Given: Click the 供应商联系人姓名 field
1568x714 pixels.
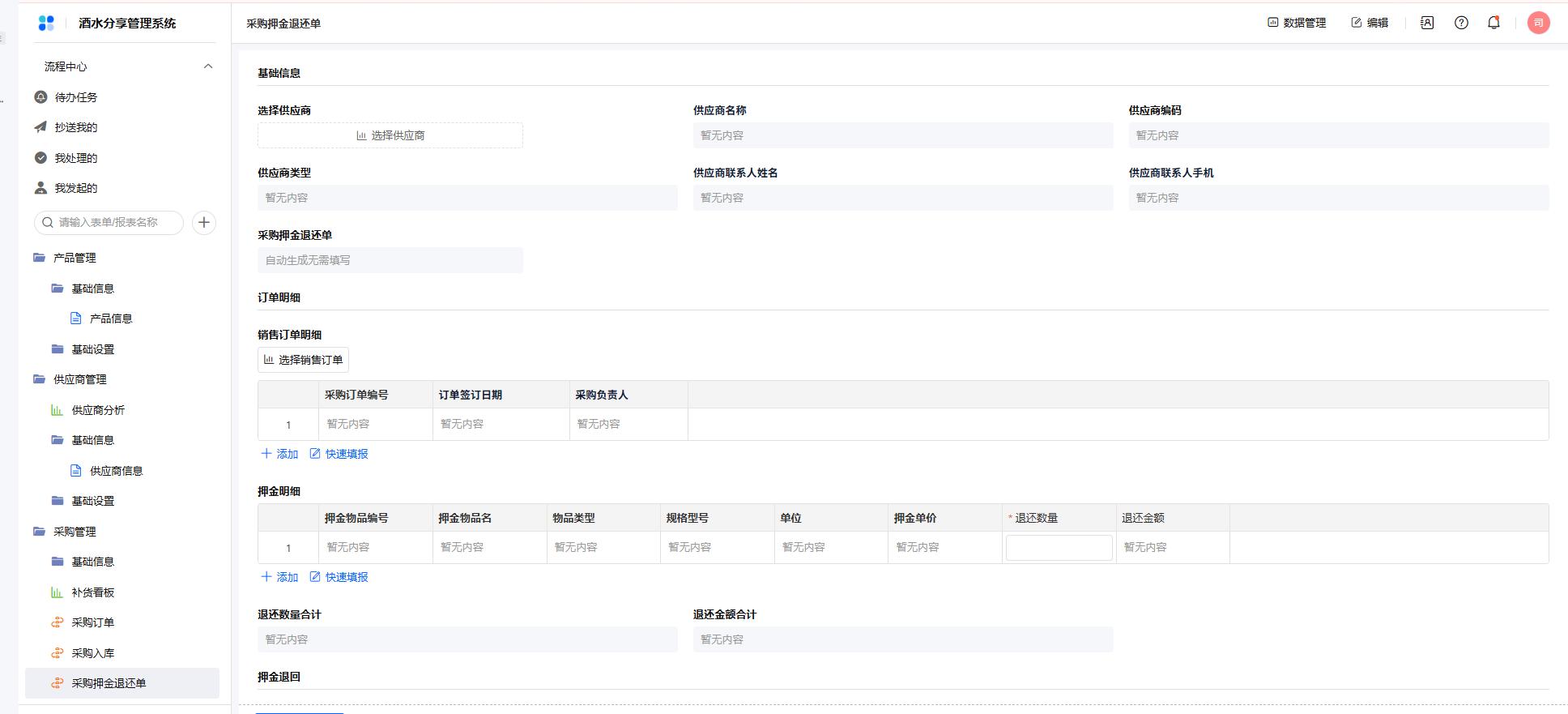Looking at the screenshot, I should 903,198.
